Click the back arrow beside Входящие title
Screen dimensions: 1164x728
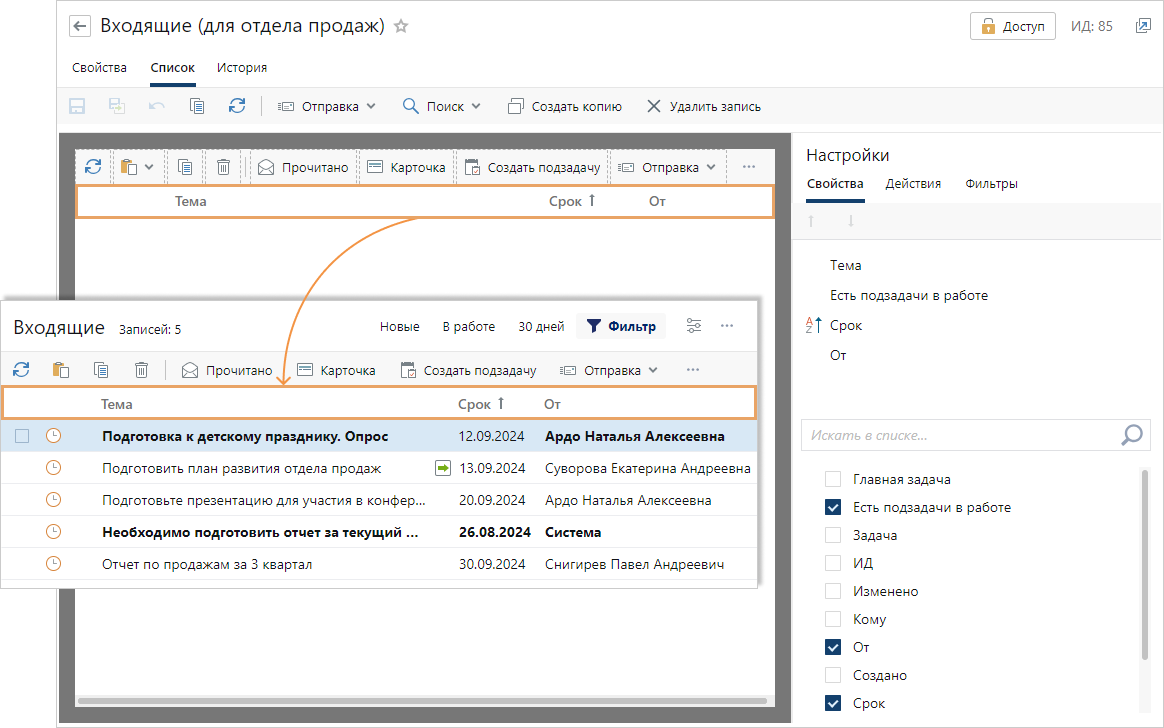(79, 26)
